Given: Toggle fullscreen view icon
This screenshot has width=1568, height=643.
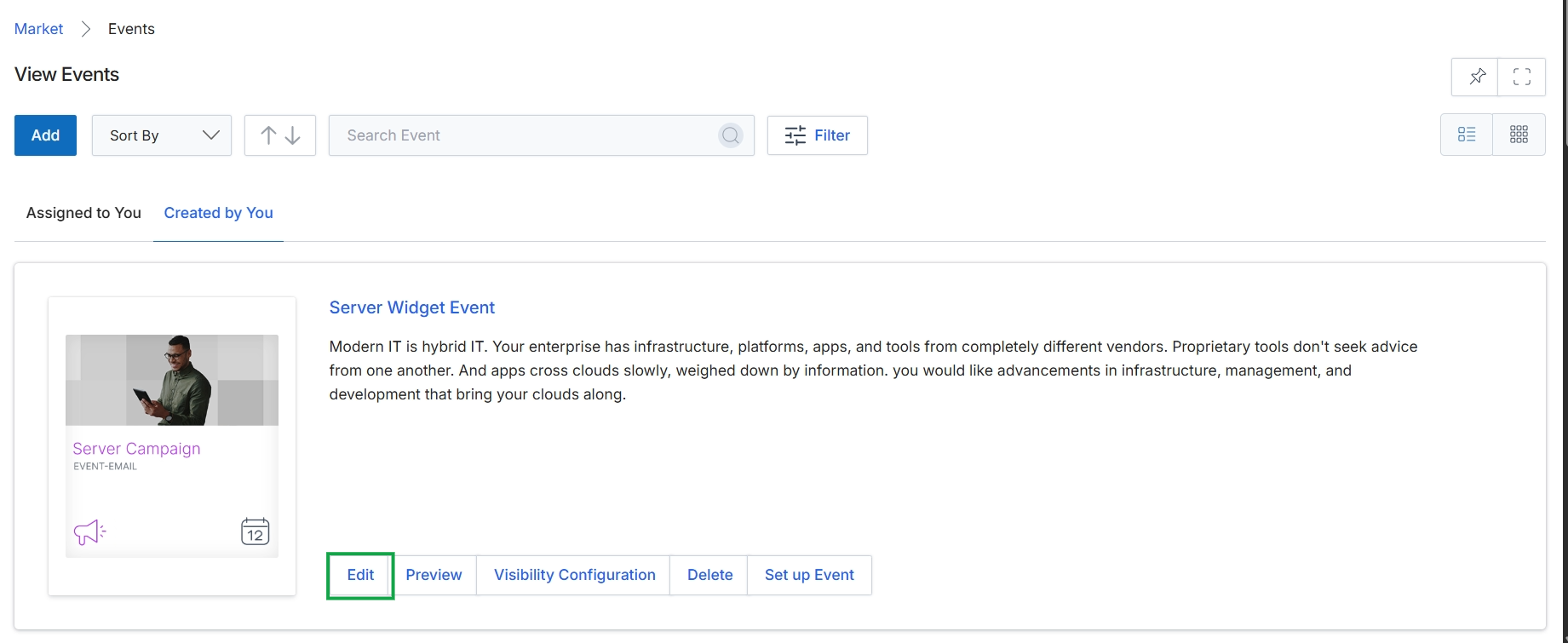Looking at the screenshot, I should pos(1522,77).
